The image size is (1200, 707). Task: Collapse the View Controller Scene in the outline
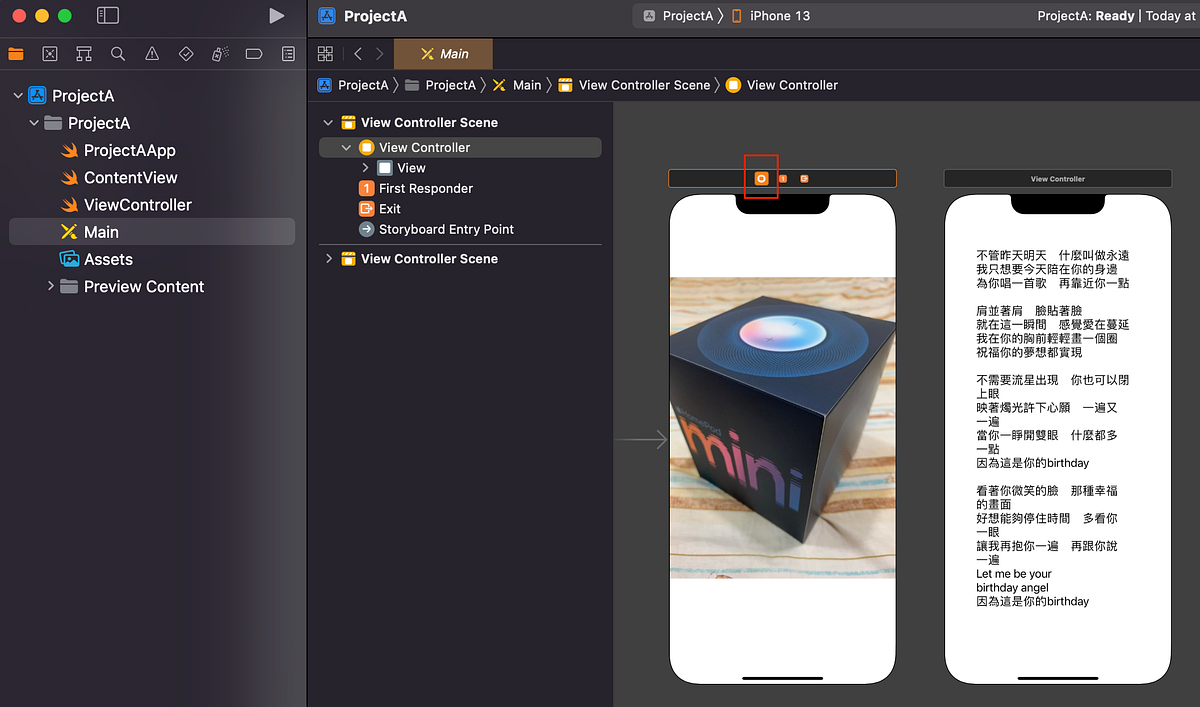click(x=328, y=122)
